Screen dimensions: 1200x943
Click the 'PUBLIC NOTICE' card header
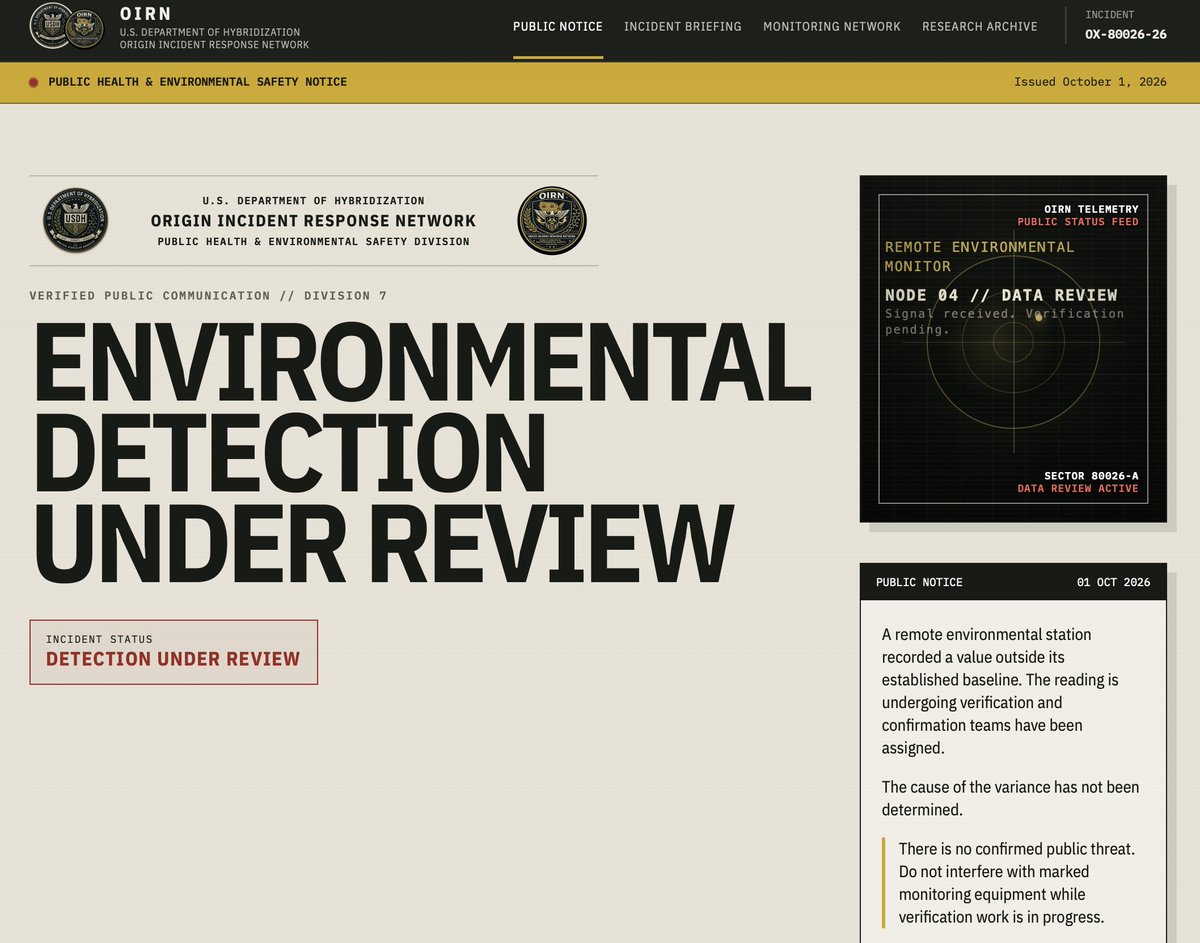point(919,582)
